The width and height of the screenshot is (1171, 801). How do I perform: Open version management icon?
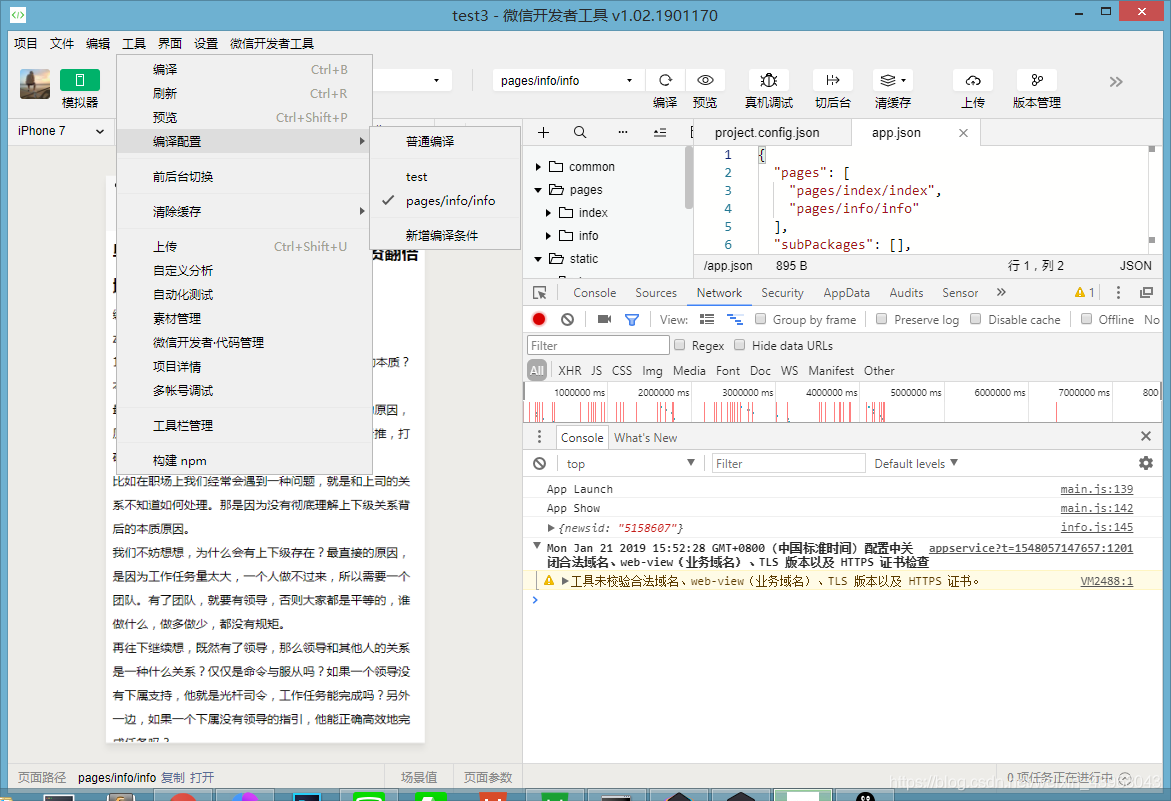tap(1037, 80)
